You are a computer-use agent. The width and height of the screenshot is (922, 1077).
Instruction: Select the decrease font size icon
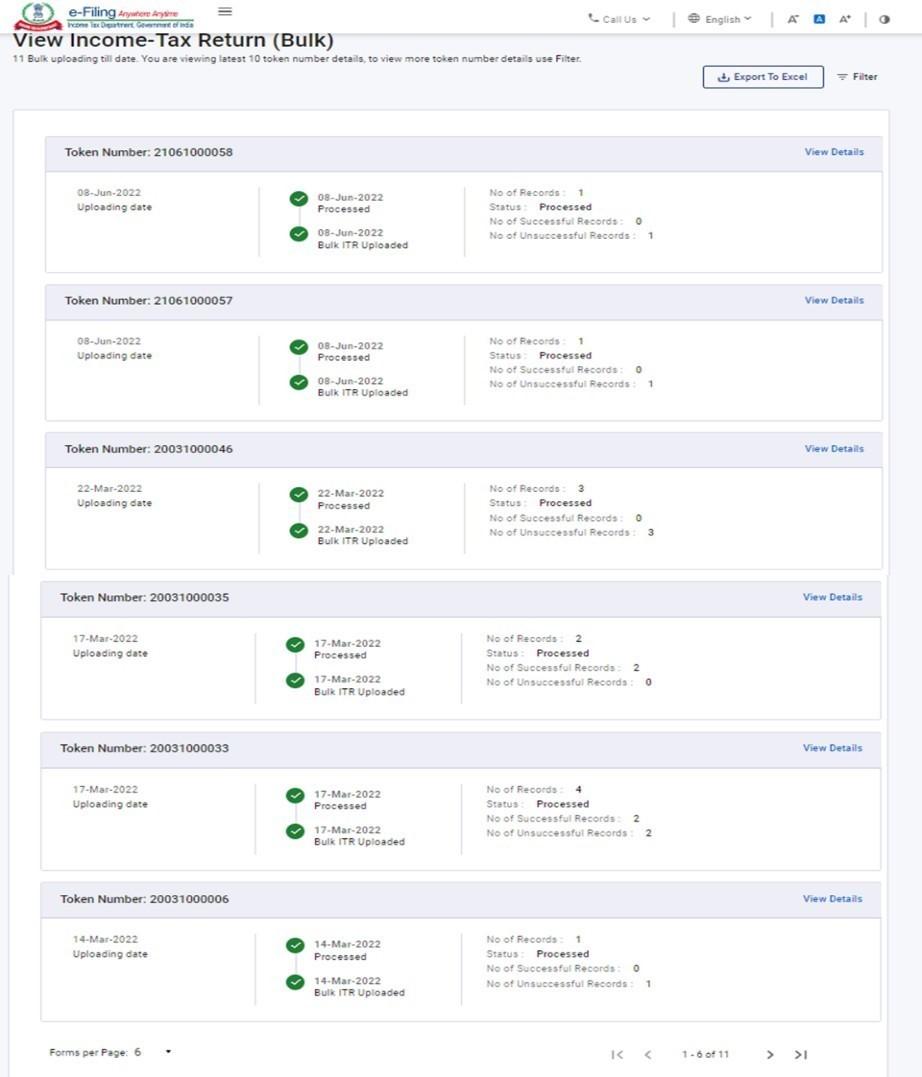click(x=793, y=17)
